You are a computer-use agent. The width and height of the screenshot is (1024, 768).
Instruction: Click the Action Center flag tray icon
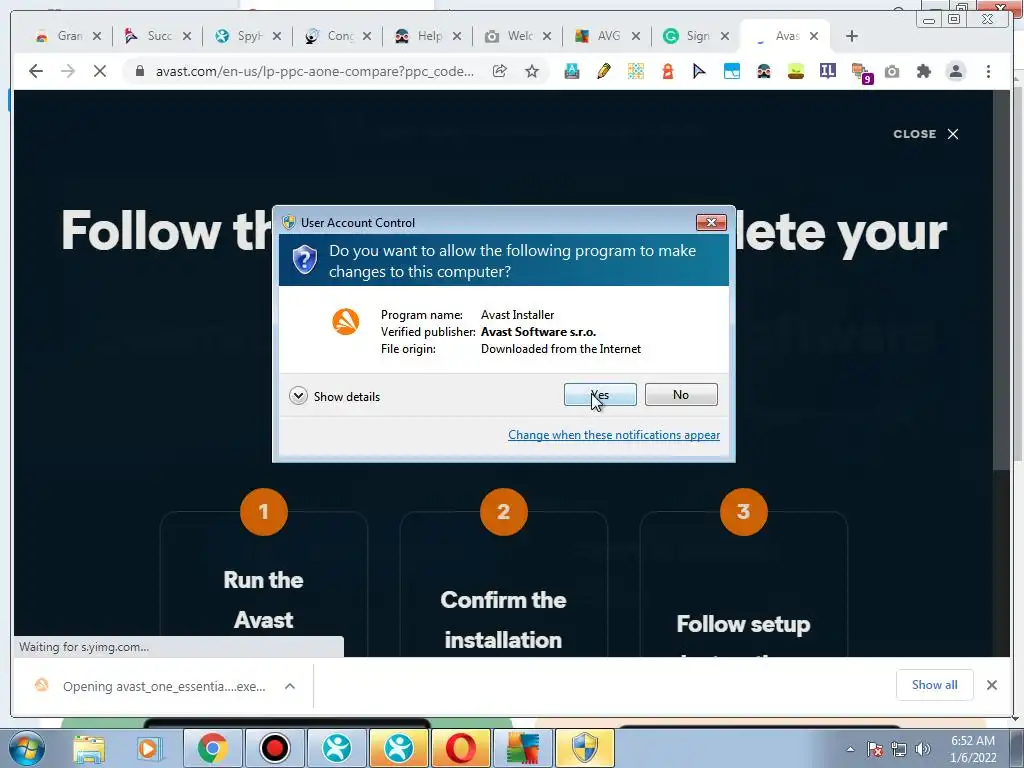(875, 749)
